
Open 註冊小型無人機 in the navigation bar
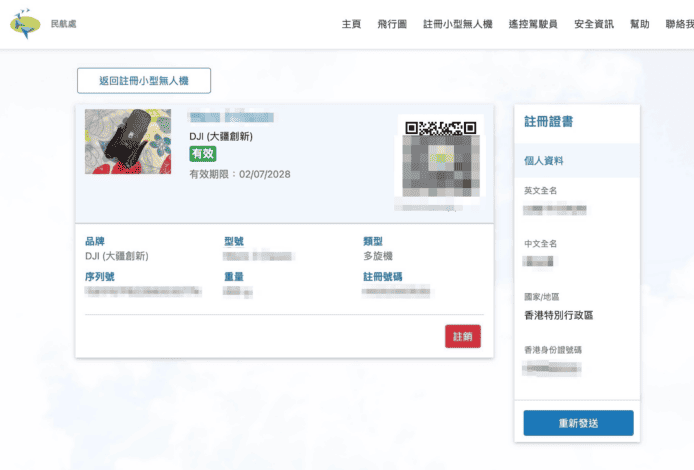(x=458, y=24)
